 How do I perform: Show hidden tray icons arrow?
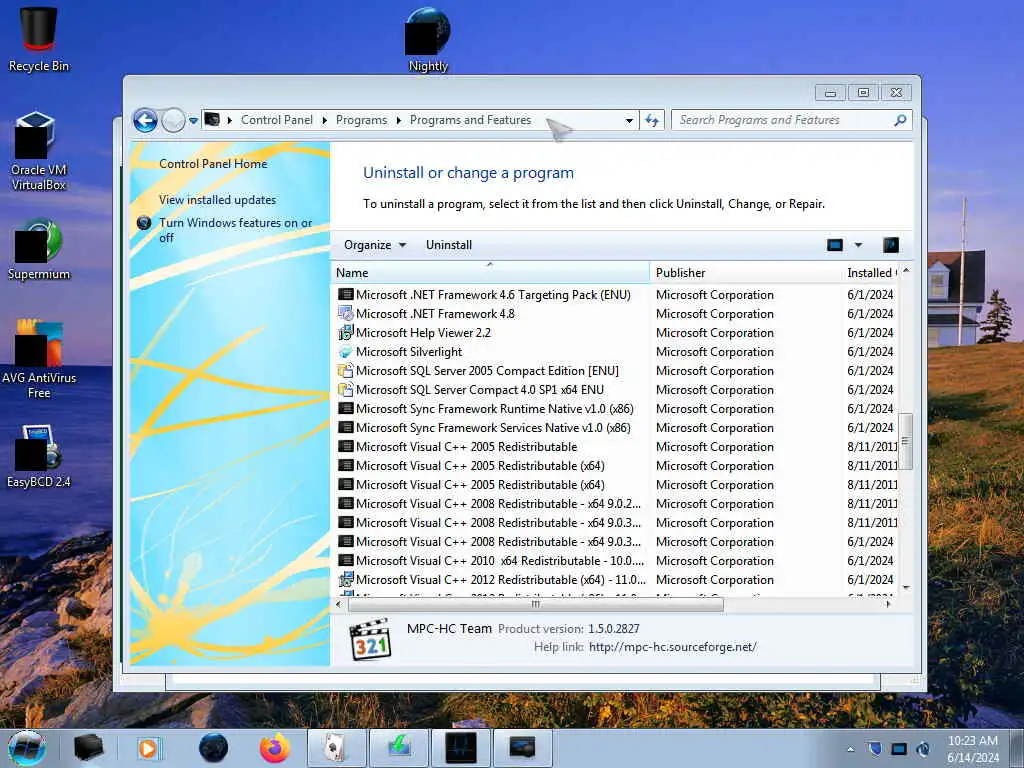click(850, 749)
